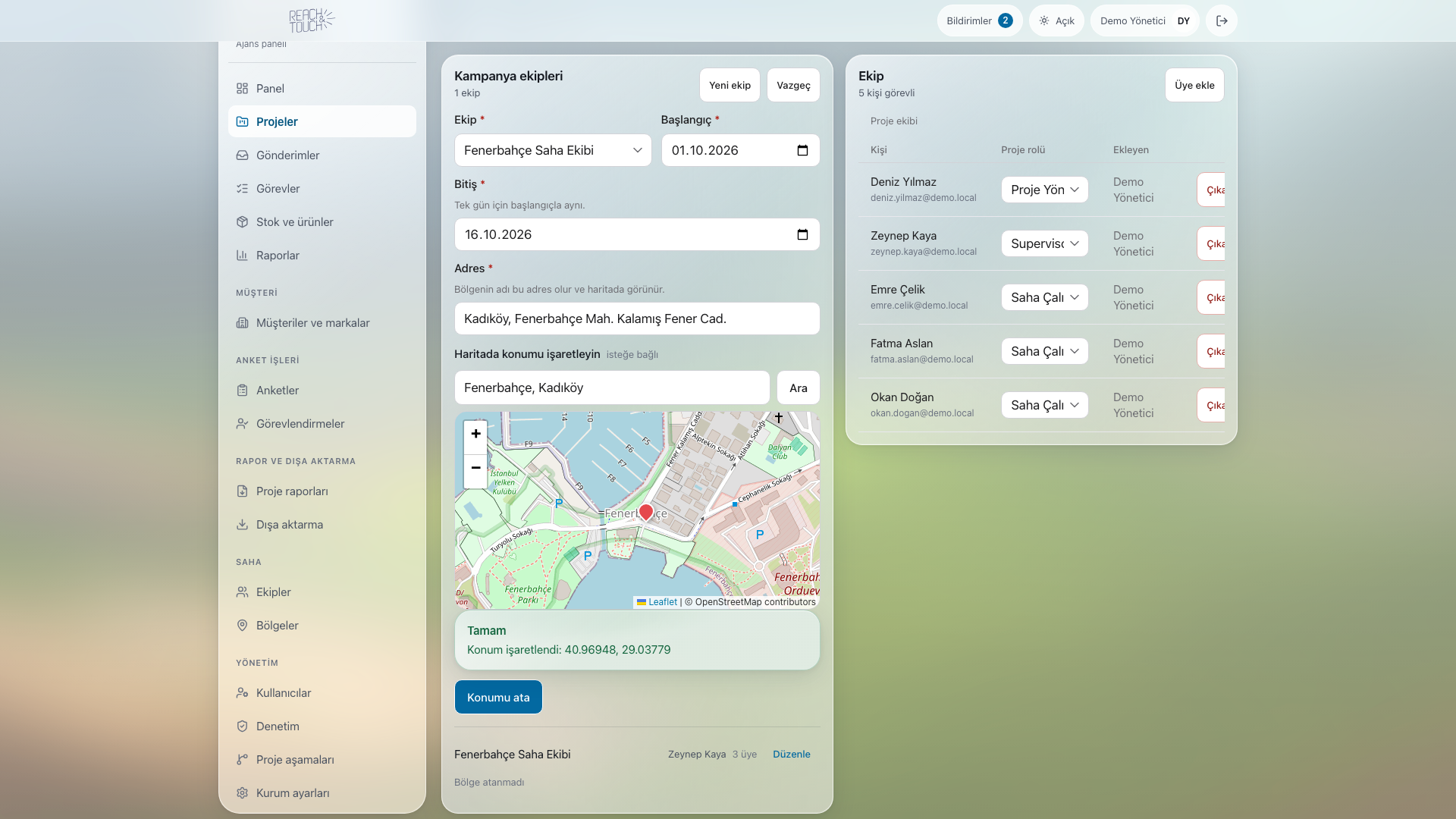Click the red map marker pin
1456x819 pixels.
coord(646,512)
